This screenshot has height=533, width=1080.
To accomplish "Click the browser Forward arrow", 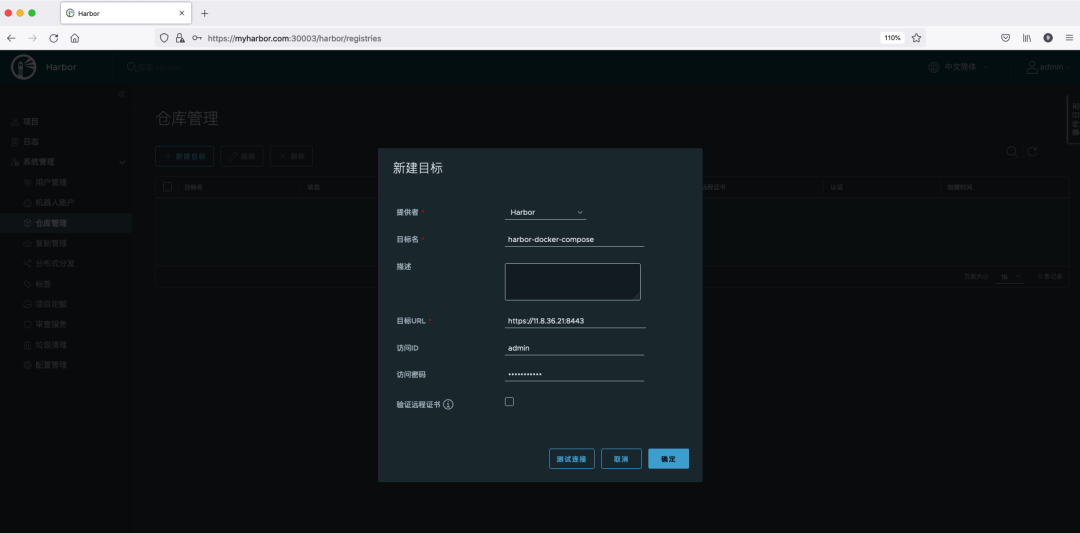I will (x=32, y=39).
